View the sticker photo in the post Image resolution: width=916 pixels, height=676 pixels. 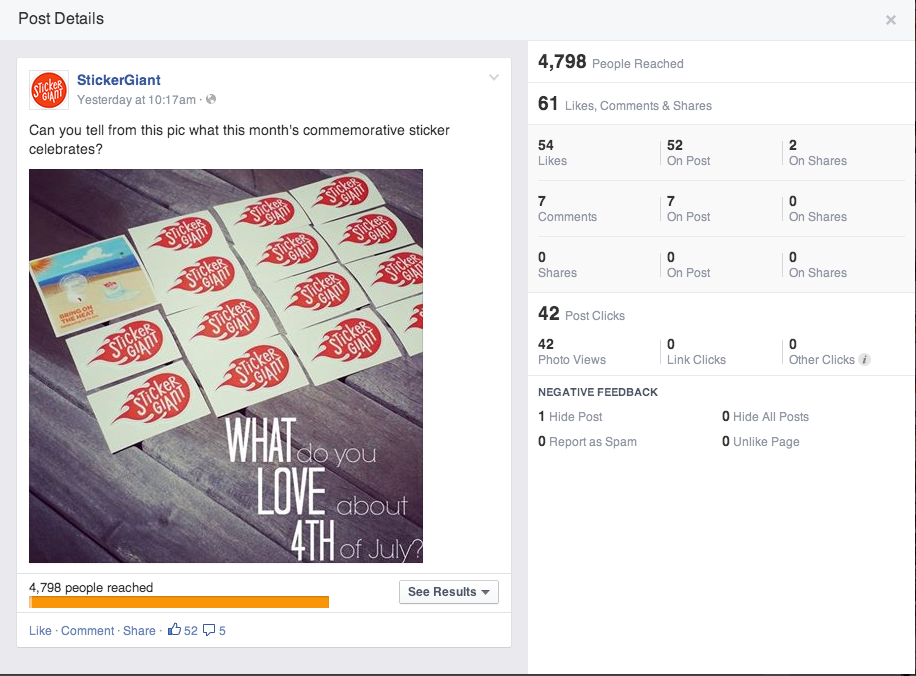click(225, 366)
